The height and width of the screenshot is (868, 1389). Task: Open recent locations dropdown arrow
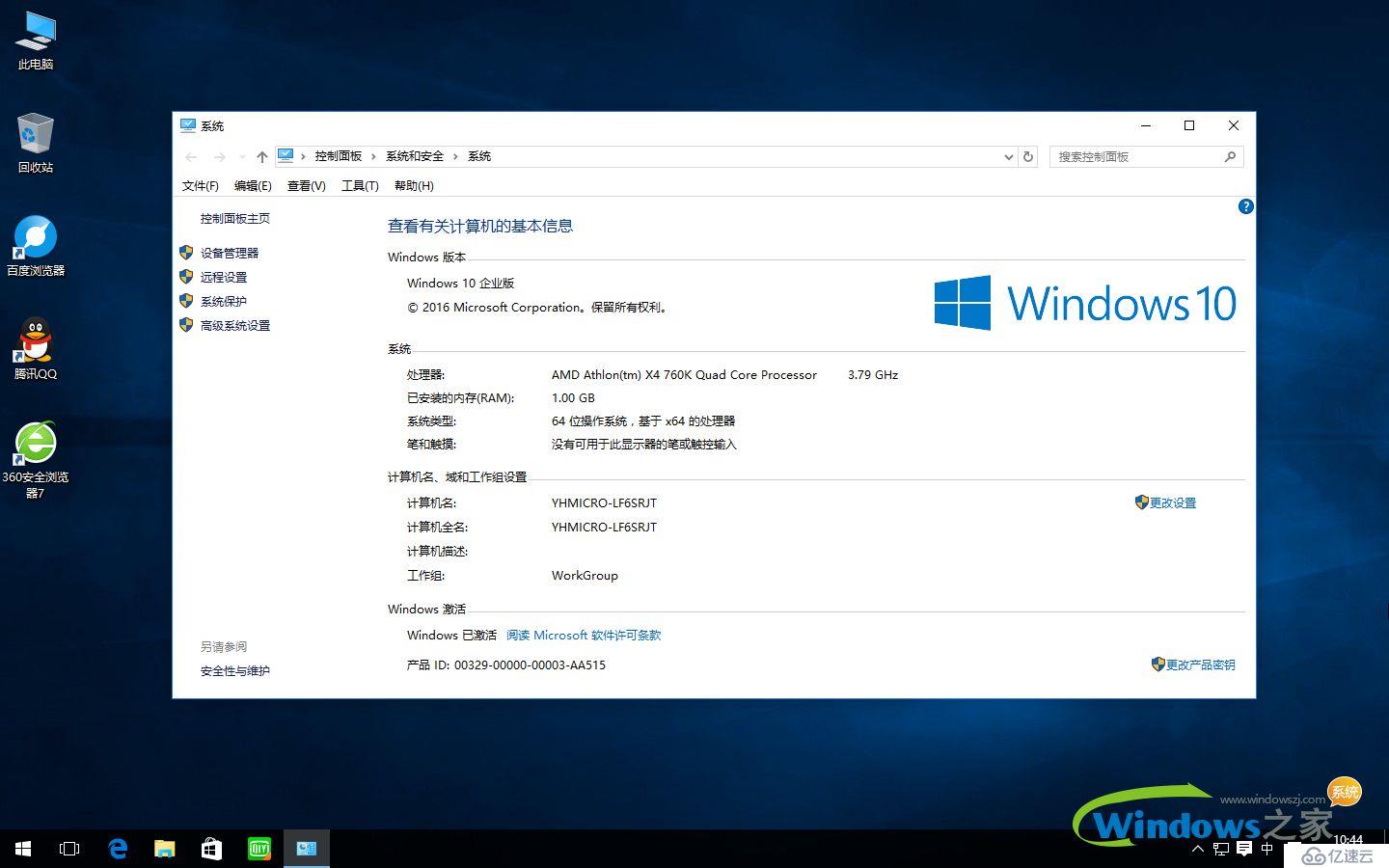click(242, 156)
